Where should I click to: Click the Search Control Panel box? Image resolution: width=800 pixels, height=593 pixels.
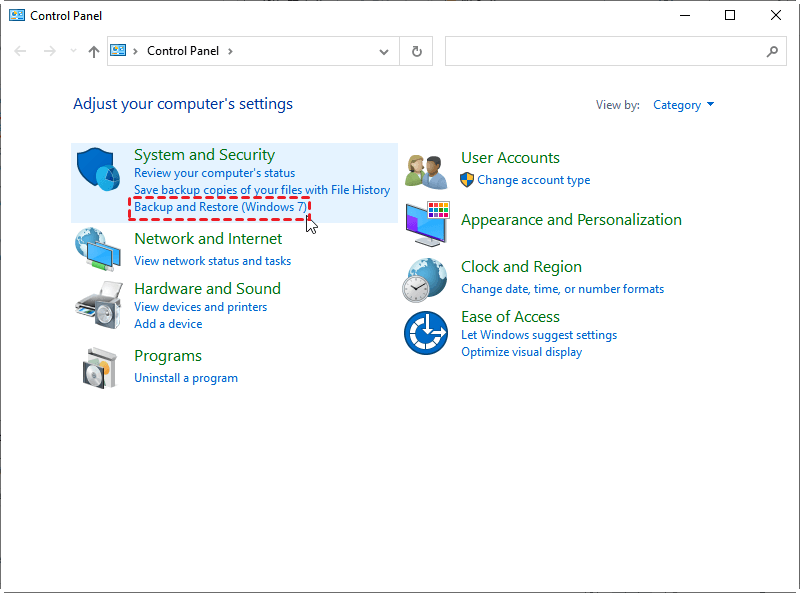point(604,51)
